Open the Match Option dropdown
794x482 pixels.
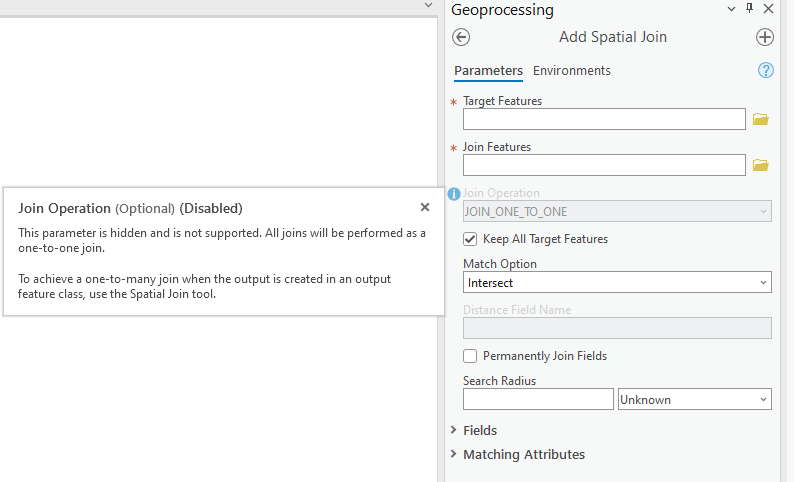tap(617, 283)
